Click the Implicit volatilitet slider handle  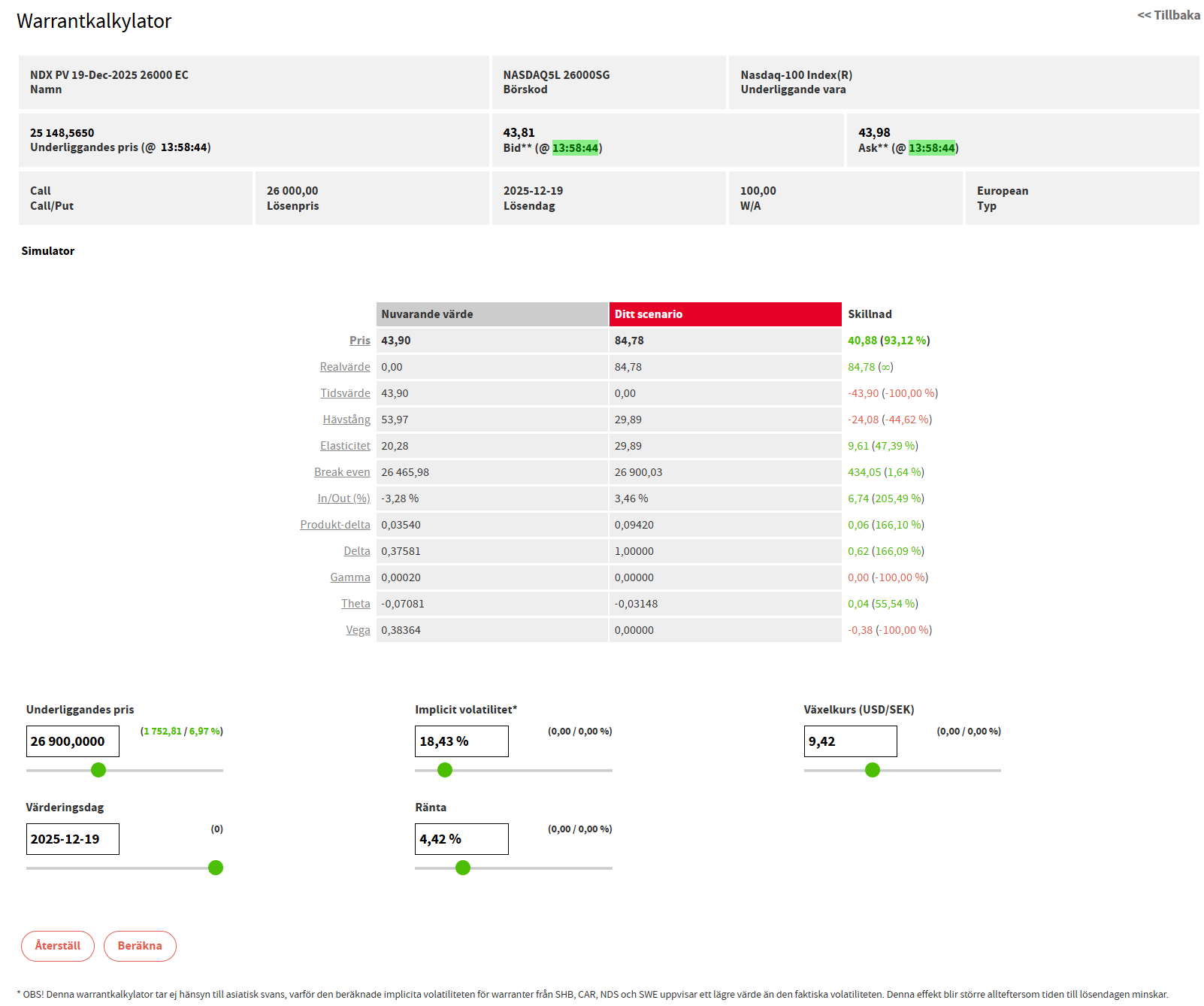(x=445, y=770)
